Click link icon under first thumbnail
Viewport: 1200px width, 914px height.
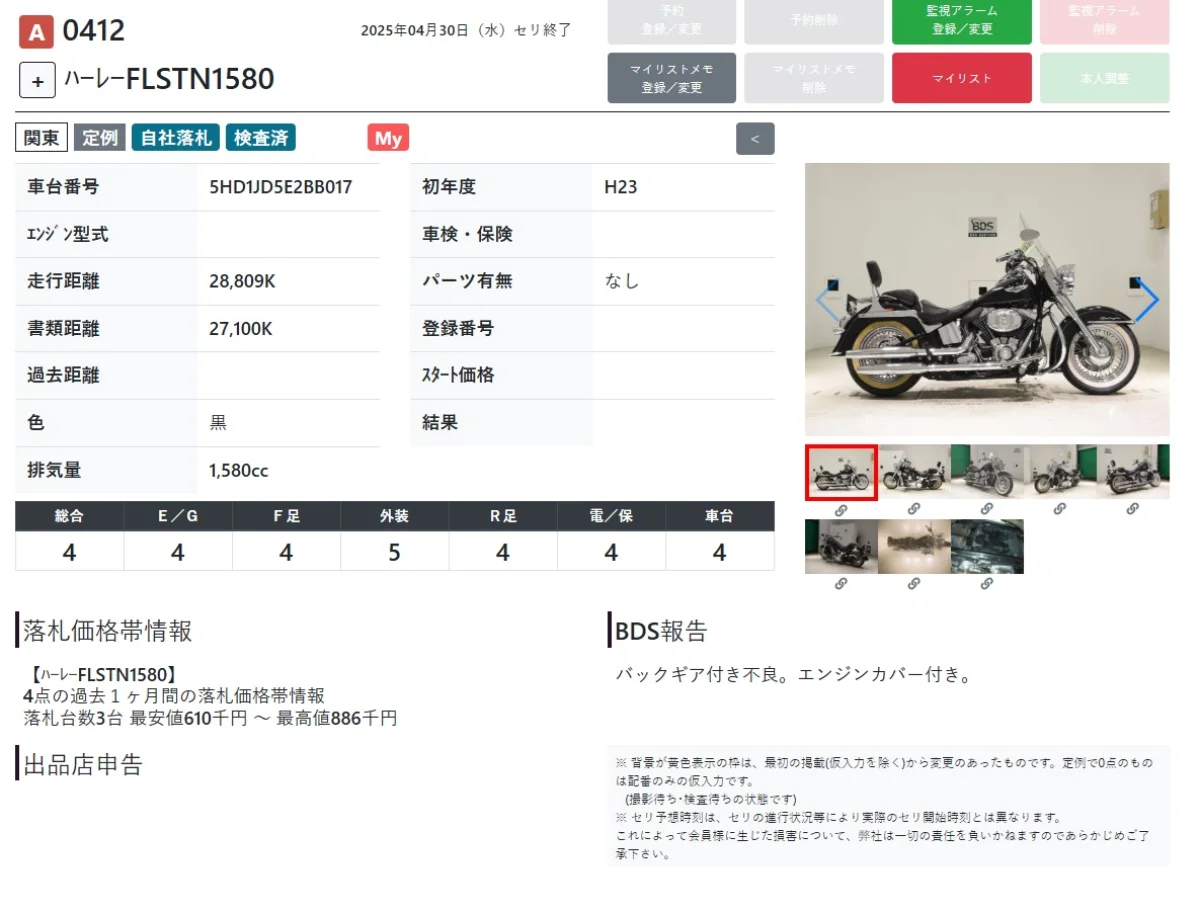pos(841,509)
